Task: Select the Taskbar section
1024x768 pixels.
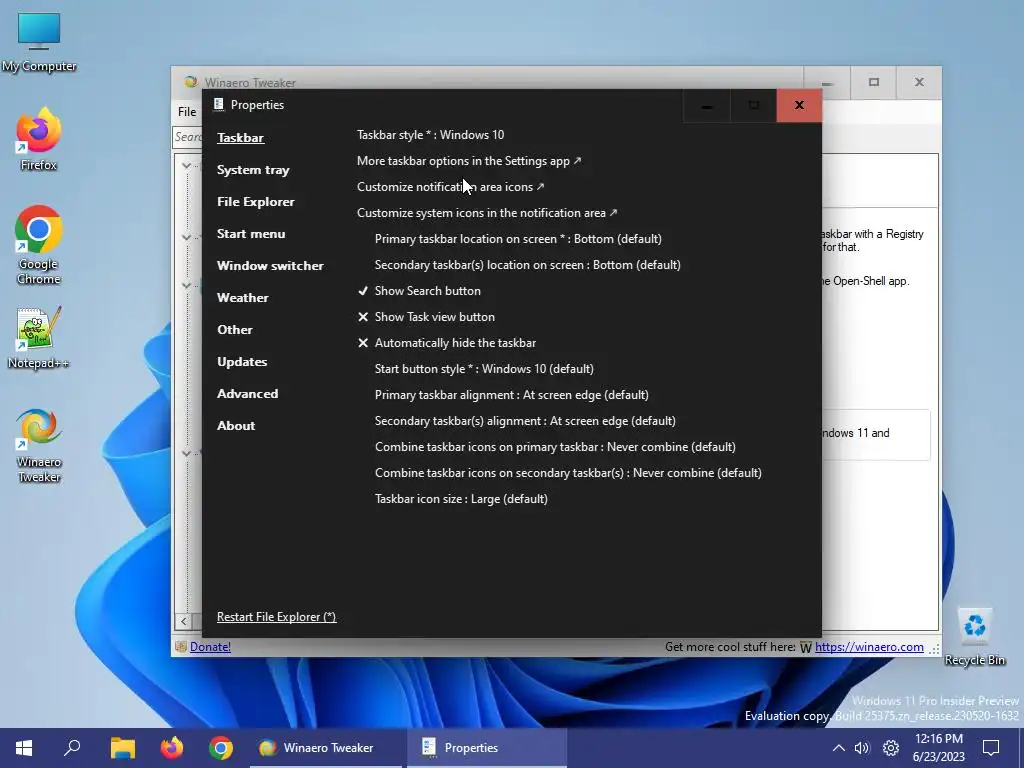Action: pyautogui.click(x=240, y=138)
